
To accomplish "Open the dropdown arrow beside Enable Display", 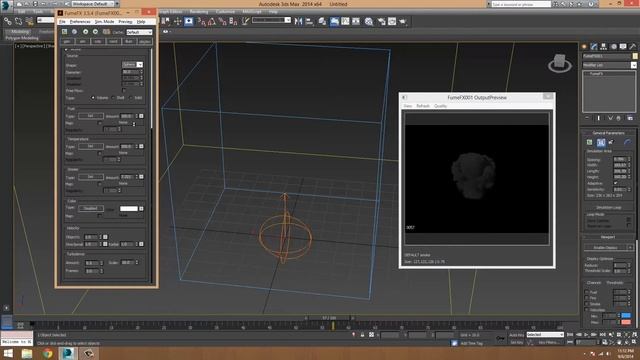I will (x=631, y=247).
